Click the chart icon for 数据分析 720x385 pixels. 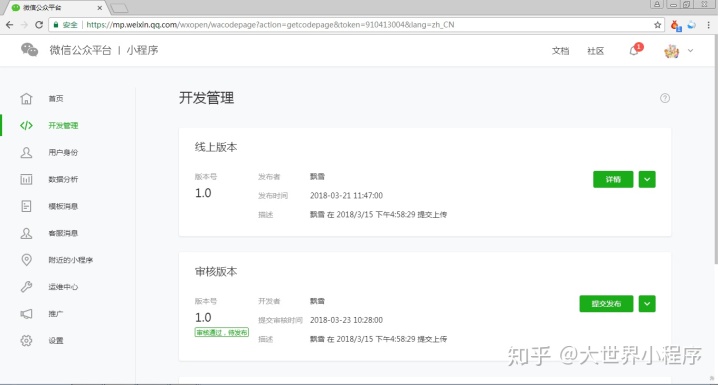pos(27,179)
